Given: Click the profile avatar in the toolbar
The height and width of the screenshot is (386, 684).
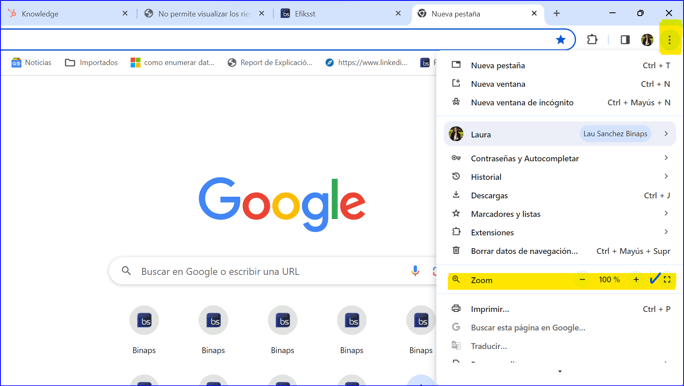Looking at the screenshot, I should pos(647,40).
